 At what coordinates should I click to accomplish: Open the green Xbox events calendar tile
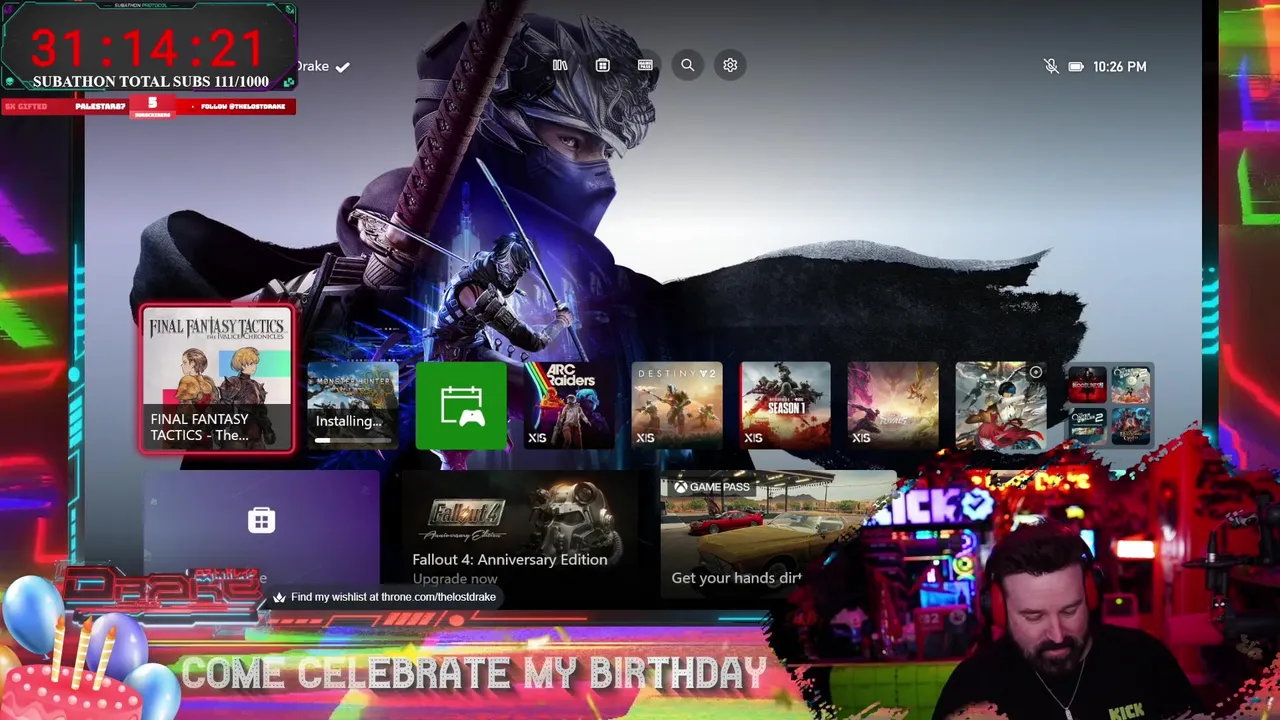tap(461, 405)
